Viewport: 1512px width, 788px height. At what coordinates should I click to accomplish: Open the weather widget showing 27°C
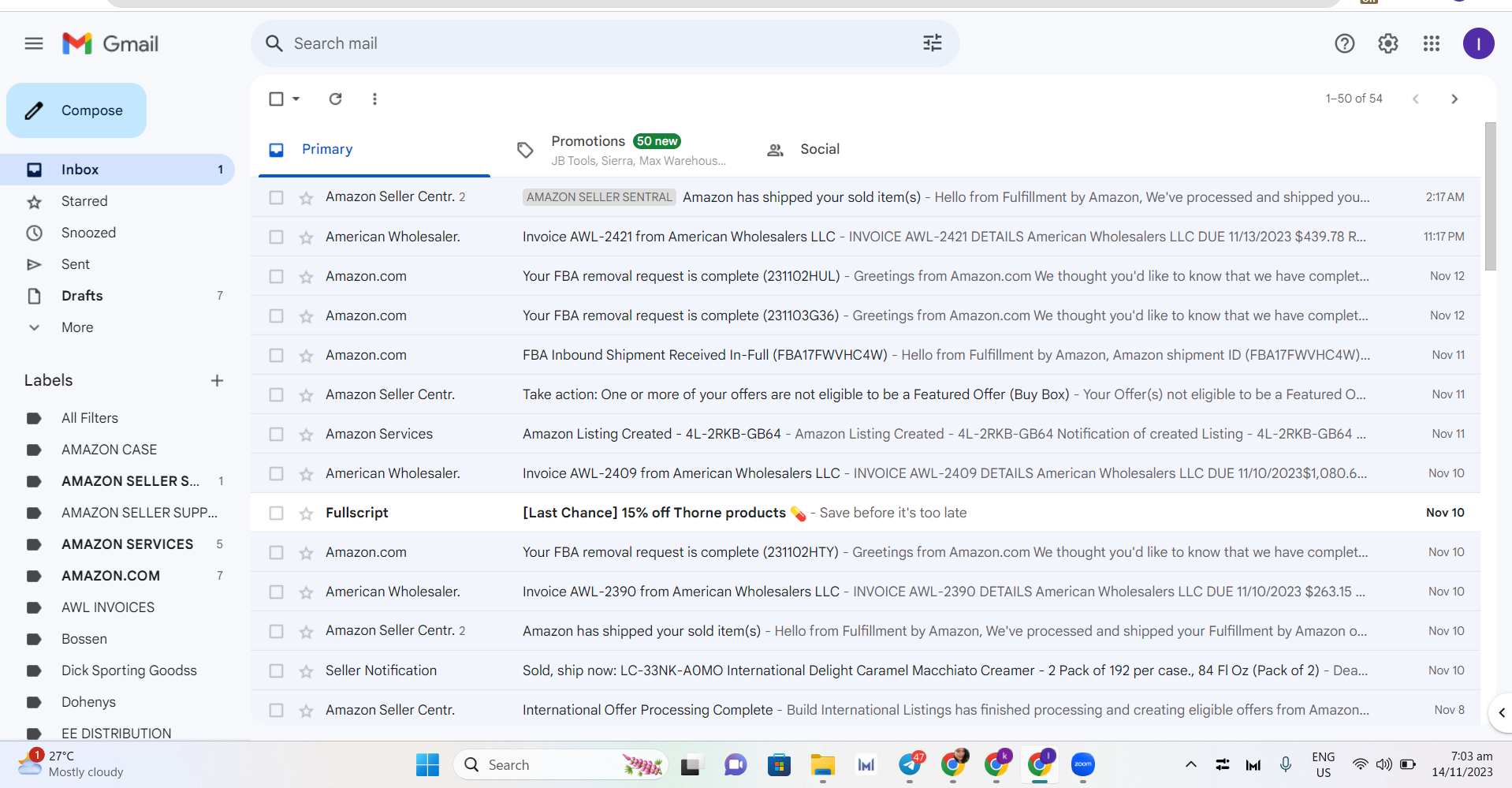coord(71,764)
